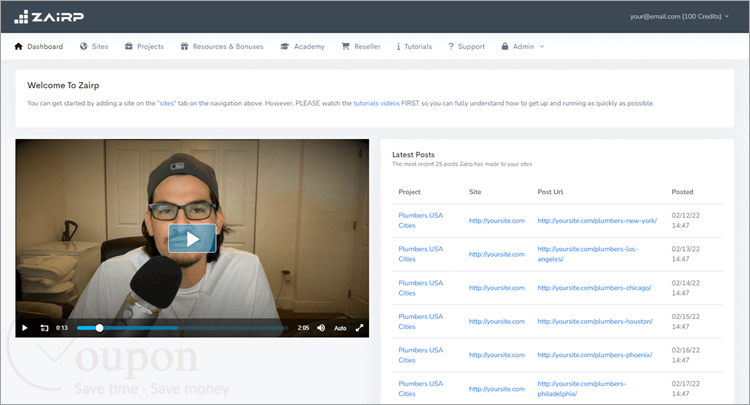750x405 pixels.
Task: Enter fullscreen with the expand arrows icon
Action: [359, 328]
